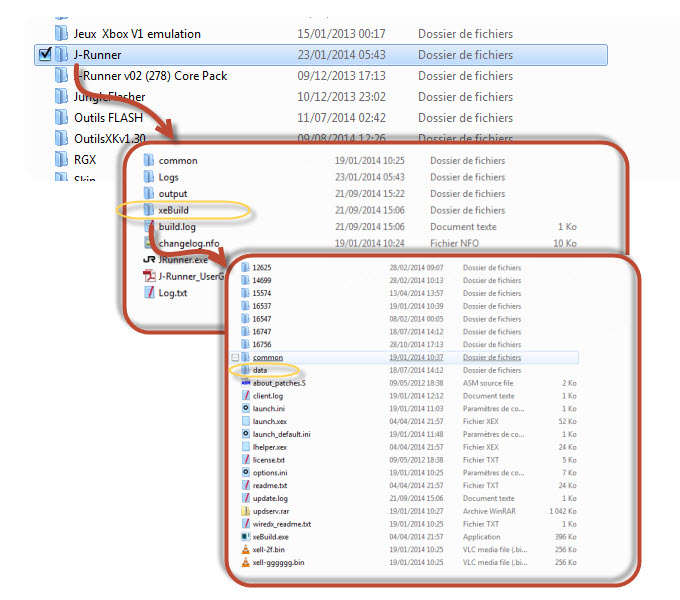Click the launch.xex file icon

[245, 421]
